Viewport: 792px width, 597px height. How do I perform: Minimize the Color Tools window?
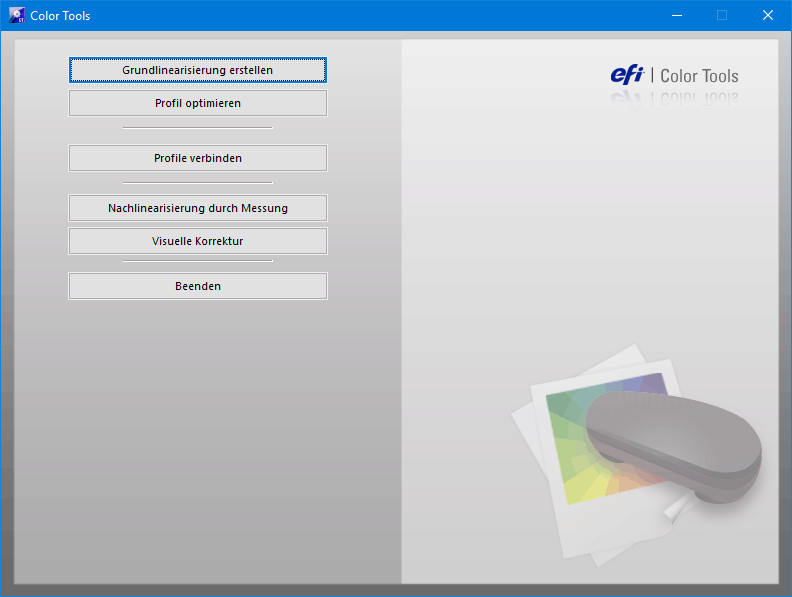[677, 15]
